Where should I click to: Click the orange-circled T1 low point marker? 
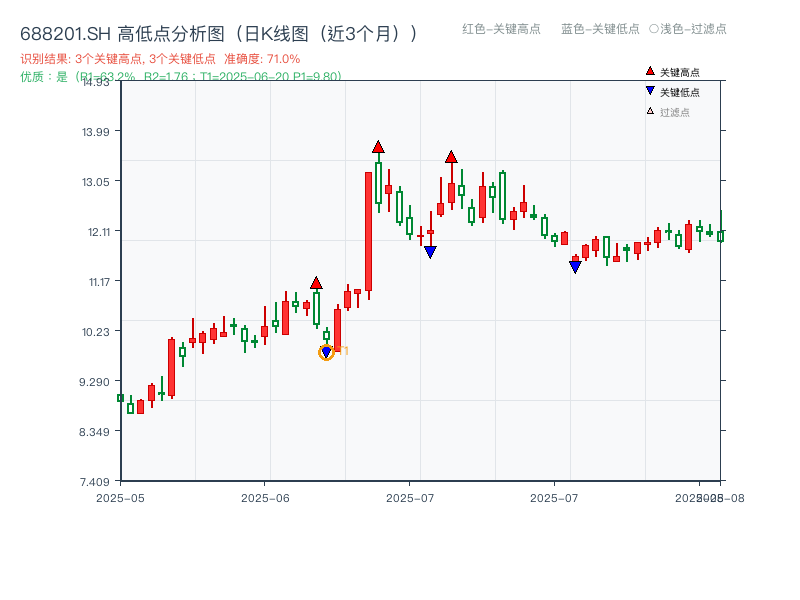tap(326, 352)
